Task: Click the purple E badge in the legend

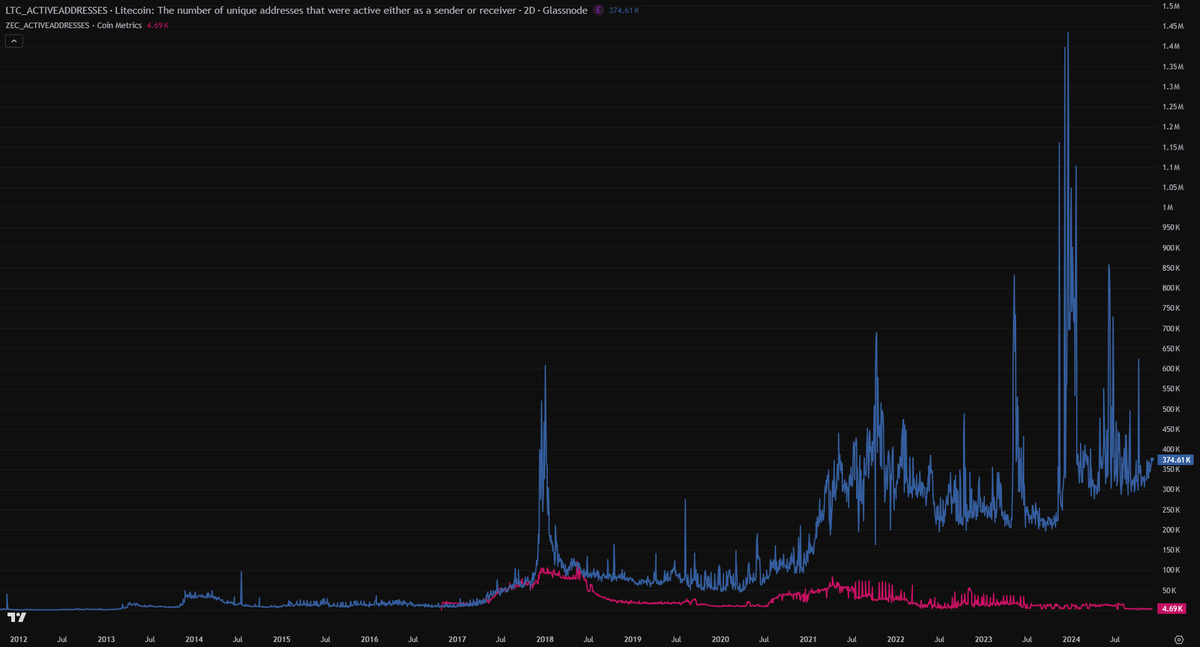Action: point(598,10)
